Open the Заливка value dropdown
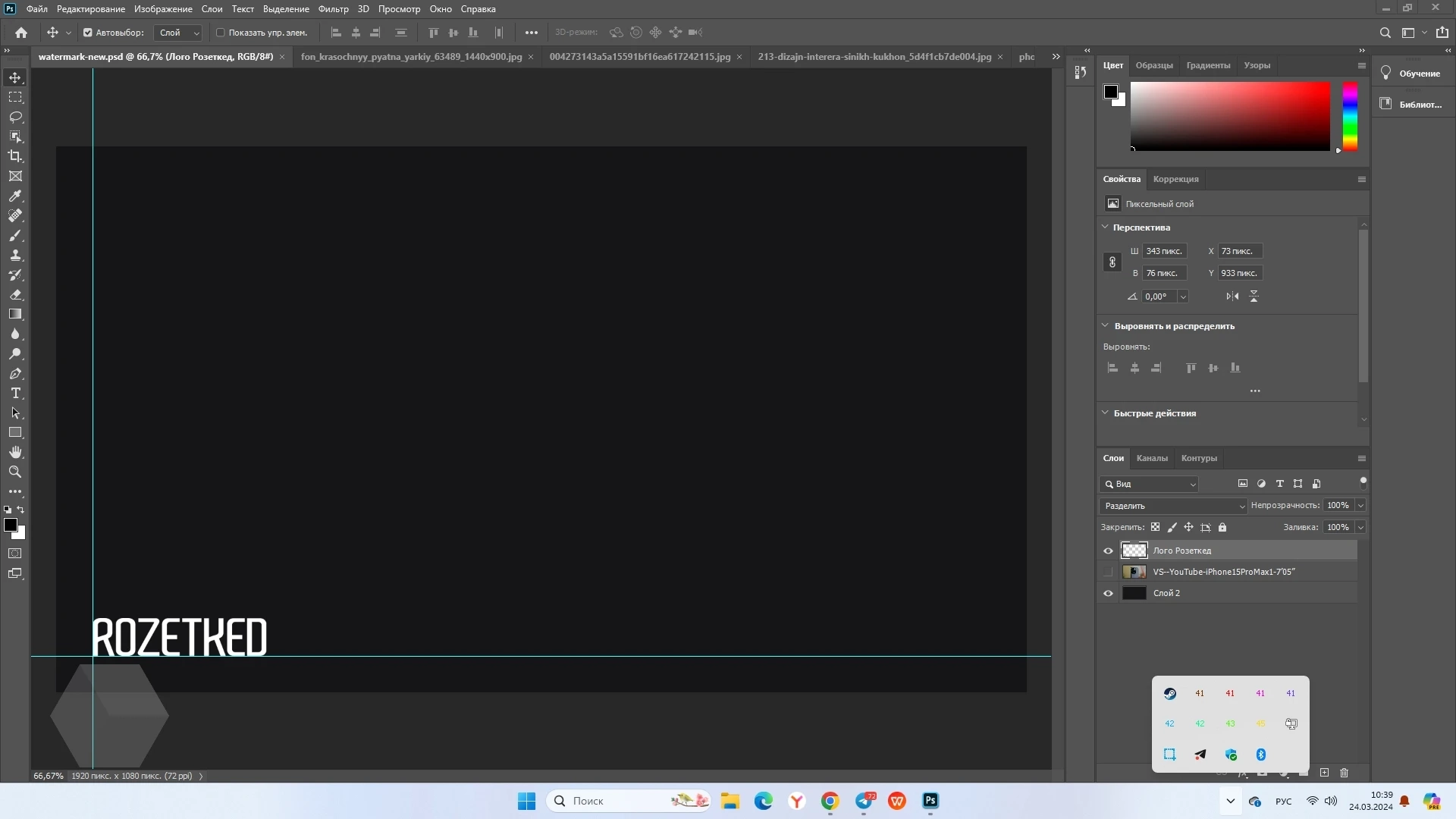This screenshot has width=1456, height=819. click(1360, 527)
